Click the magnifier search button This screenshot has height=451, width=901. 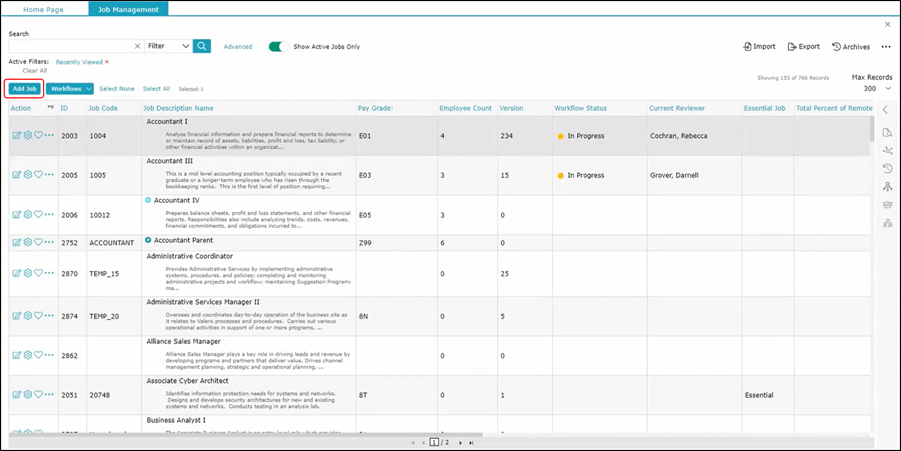pyautogui.click(x=202, y=46)
